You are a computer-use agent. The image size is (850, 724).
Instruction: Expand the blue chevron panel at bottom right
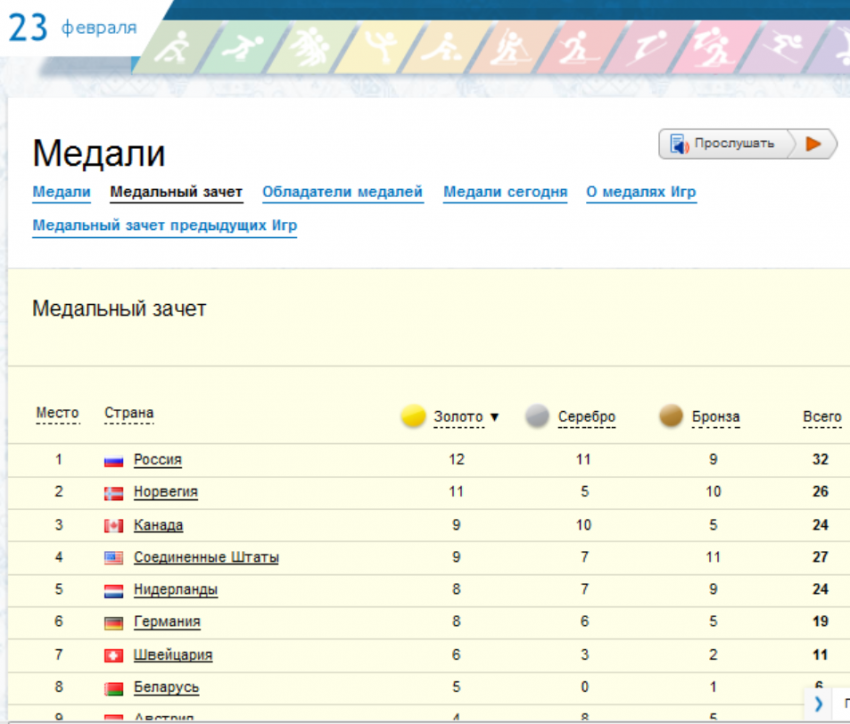tap(818, 703)
